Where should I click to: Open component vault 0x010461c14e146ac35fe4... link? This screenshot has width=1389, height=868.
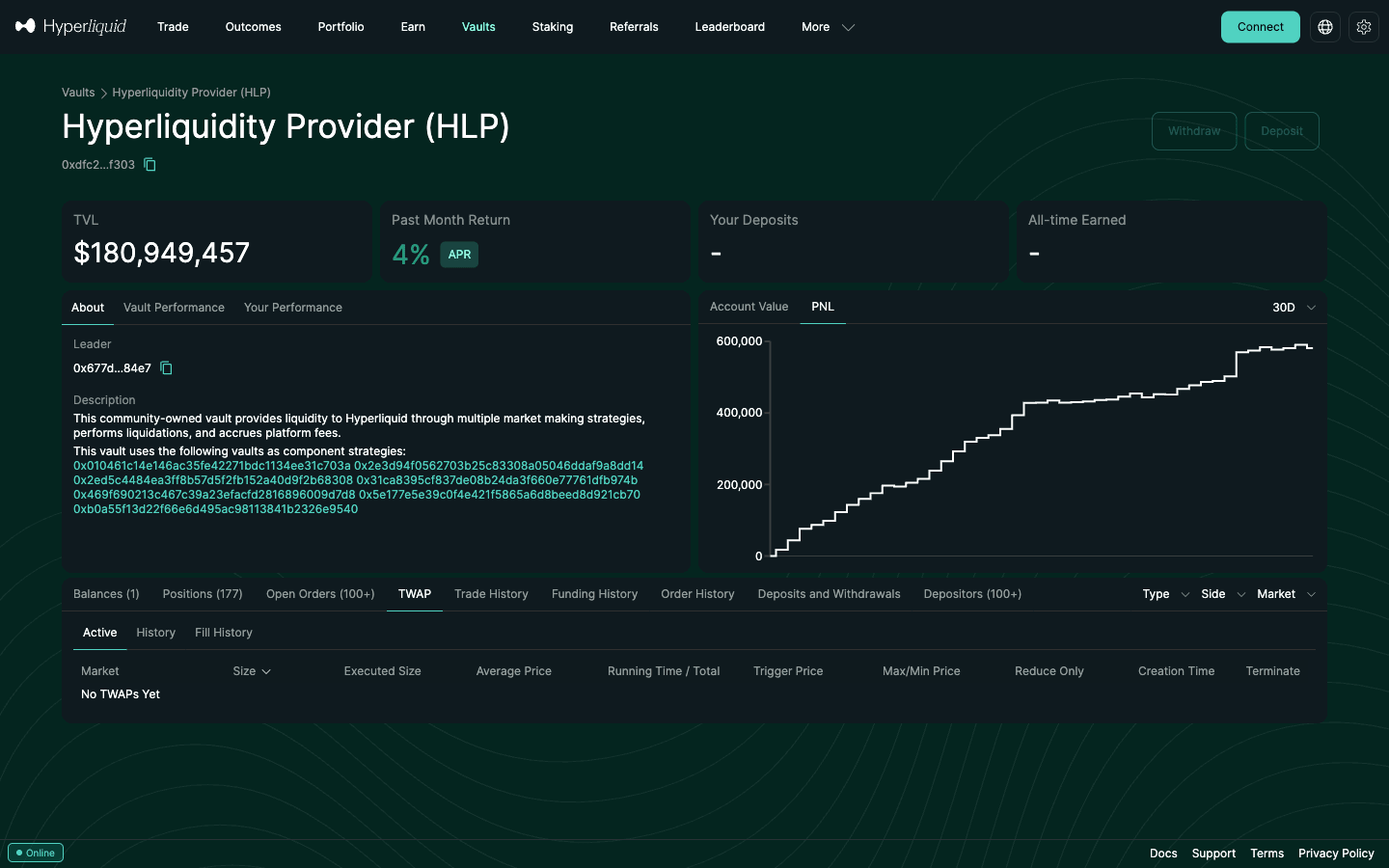click(212, 466)
